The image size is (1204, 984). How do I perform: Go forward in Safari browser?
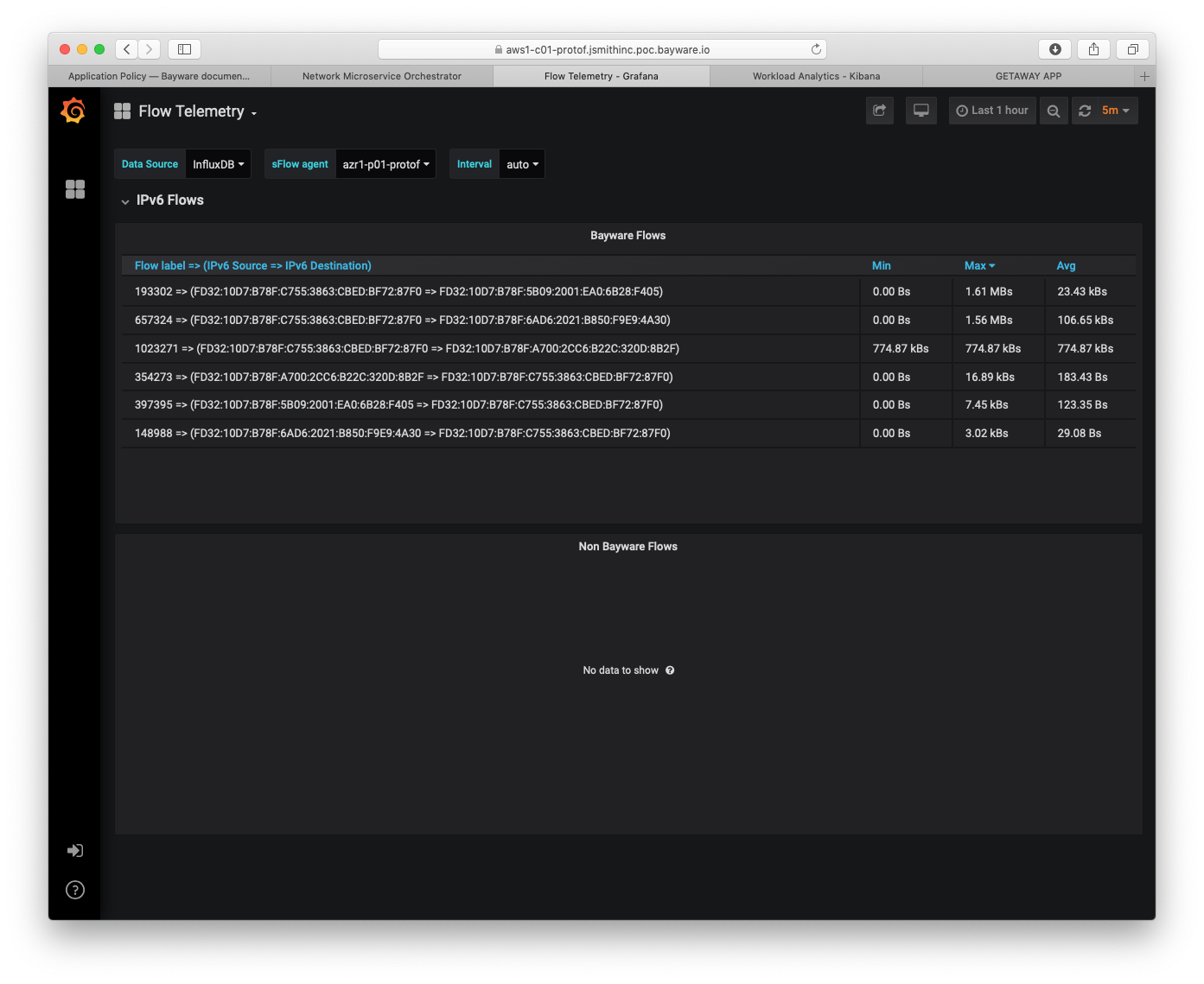[x=150, y=49]
